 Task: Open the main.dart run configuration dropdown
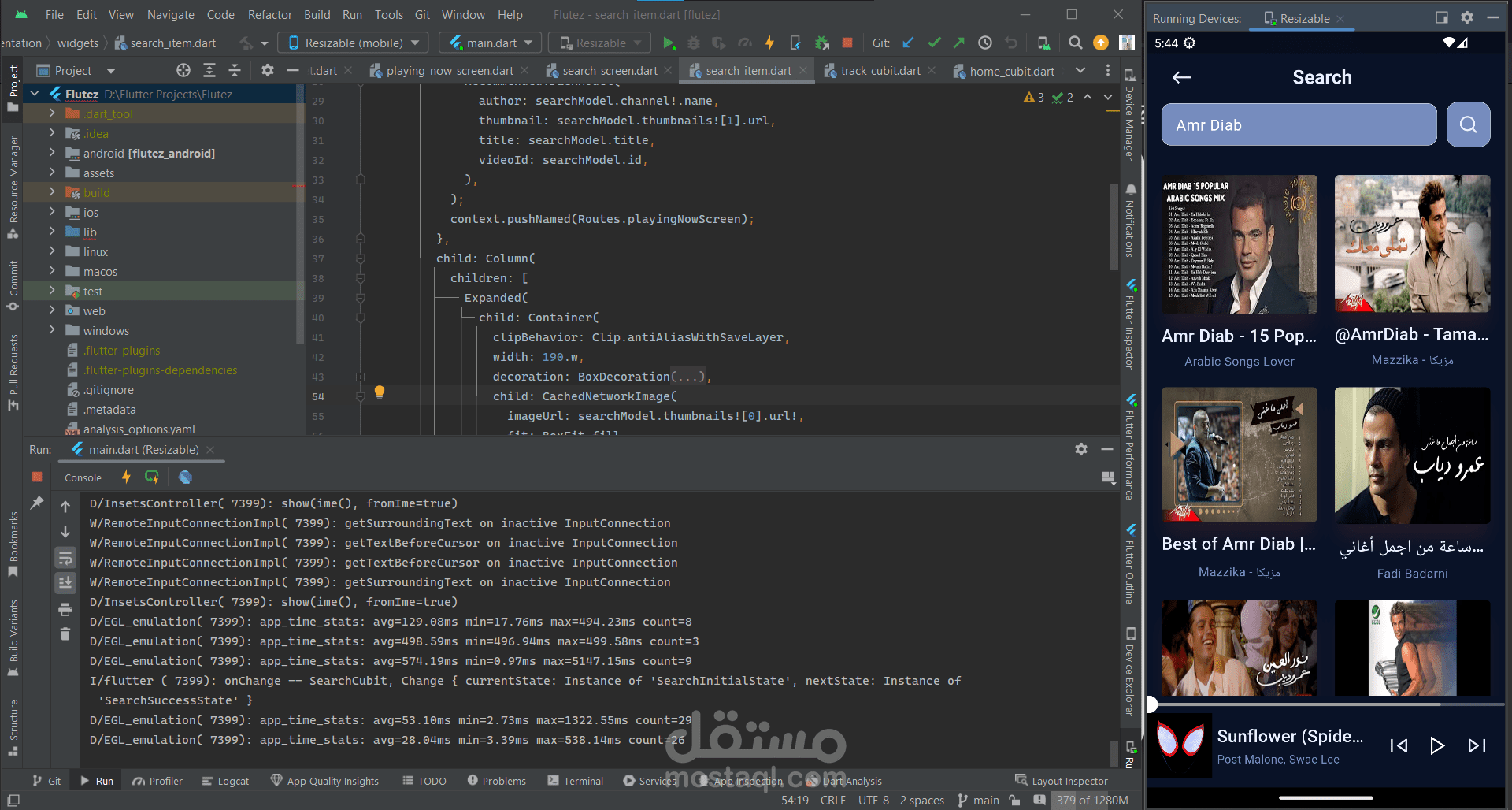[x=491, y=43]
